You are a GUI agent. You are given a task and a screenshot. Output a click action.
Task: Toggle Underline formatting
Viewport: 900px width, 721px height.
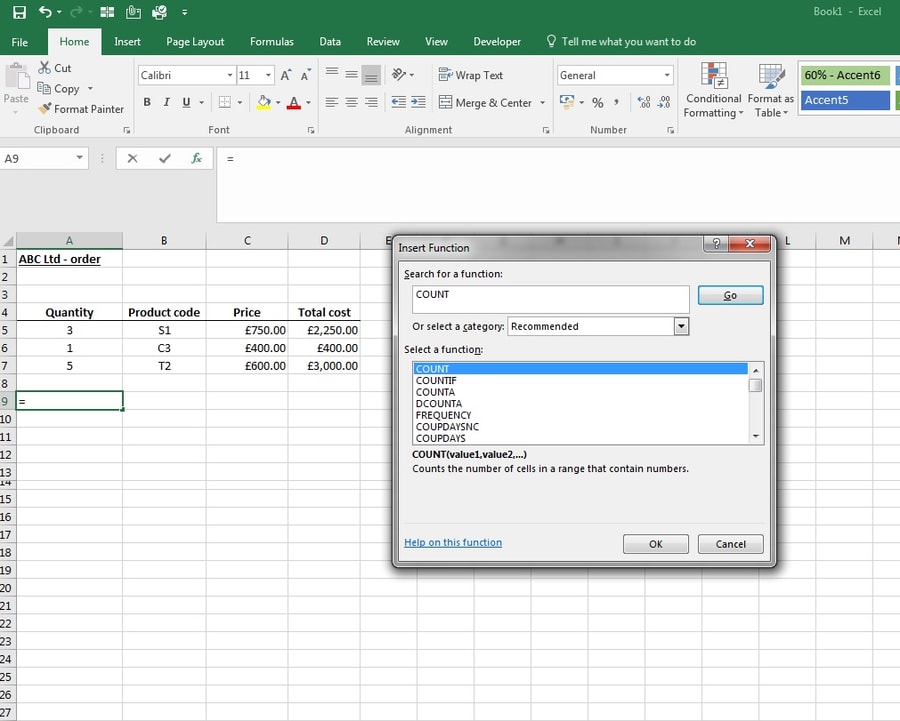click(x=186, y=102)
